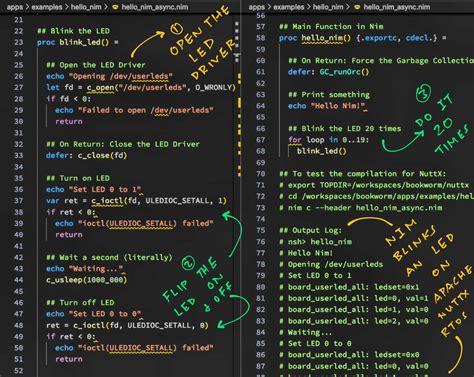
Task: Click line number 23 in left gutter
Action: (x=19, y=42)
